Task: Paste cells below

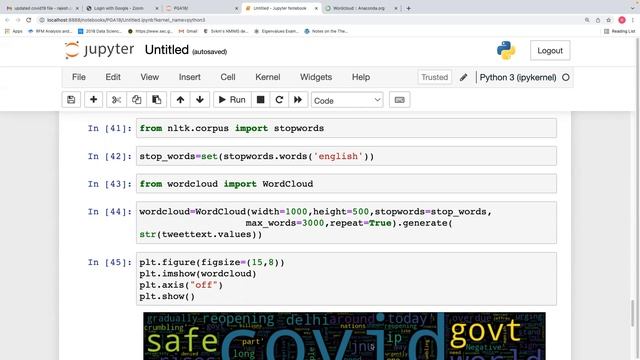Action: [x=156, y=100]
